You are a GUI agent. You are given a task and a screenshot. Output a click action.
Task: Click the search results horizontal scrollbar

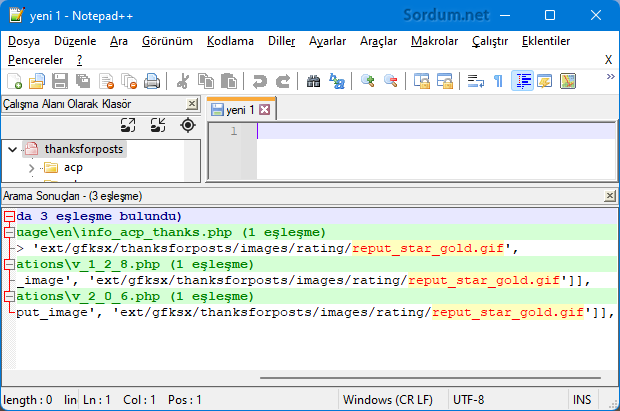(x=430, y=378)
